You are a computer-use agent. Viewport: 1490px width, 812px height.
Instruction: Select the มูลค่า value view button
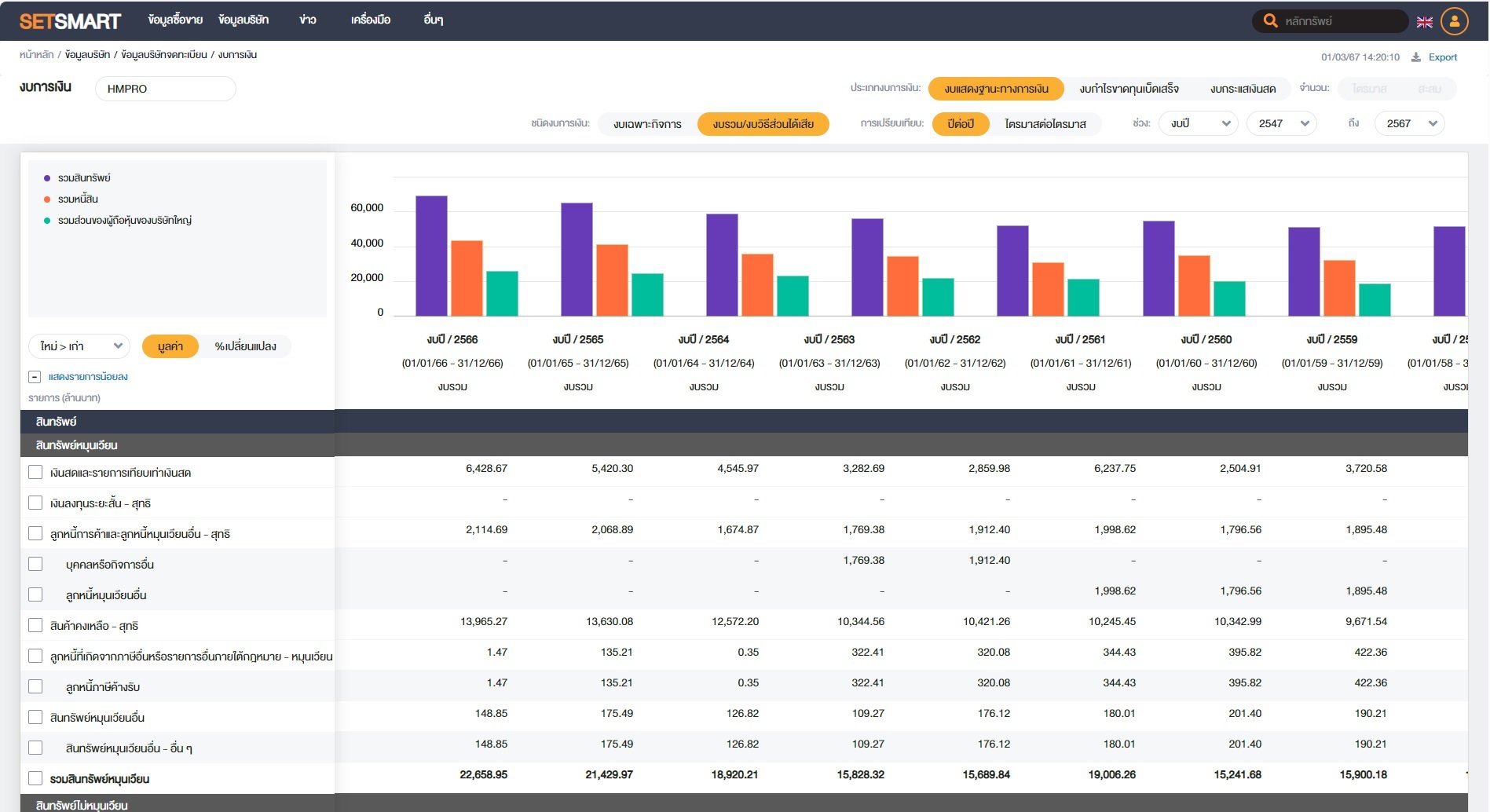pyautogui.click(x=170, y=346)
